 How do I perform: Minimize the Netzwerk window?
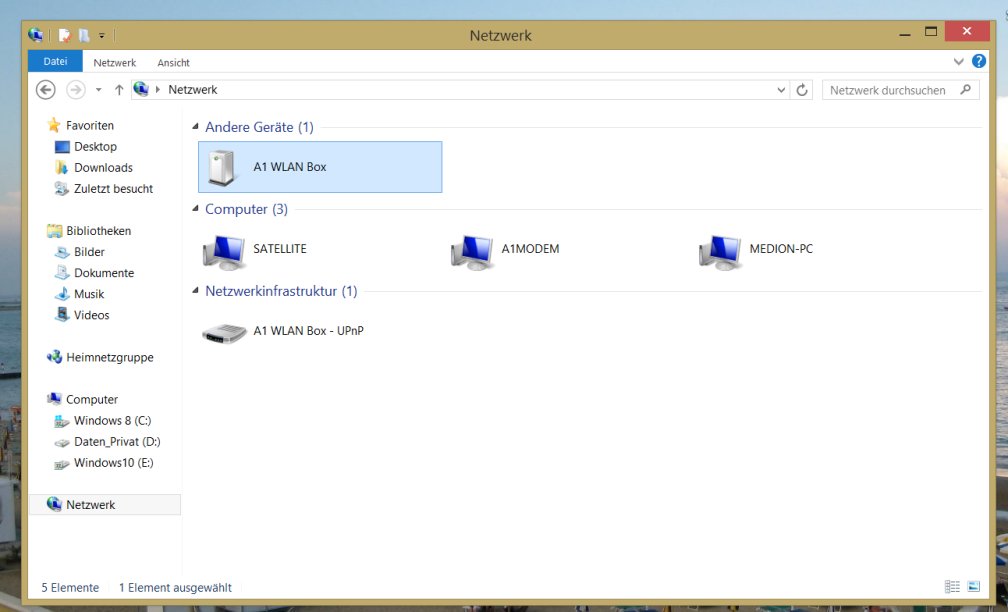pos(905,33)
